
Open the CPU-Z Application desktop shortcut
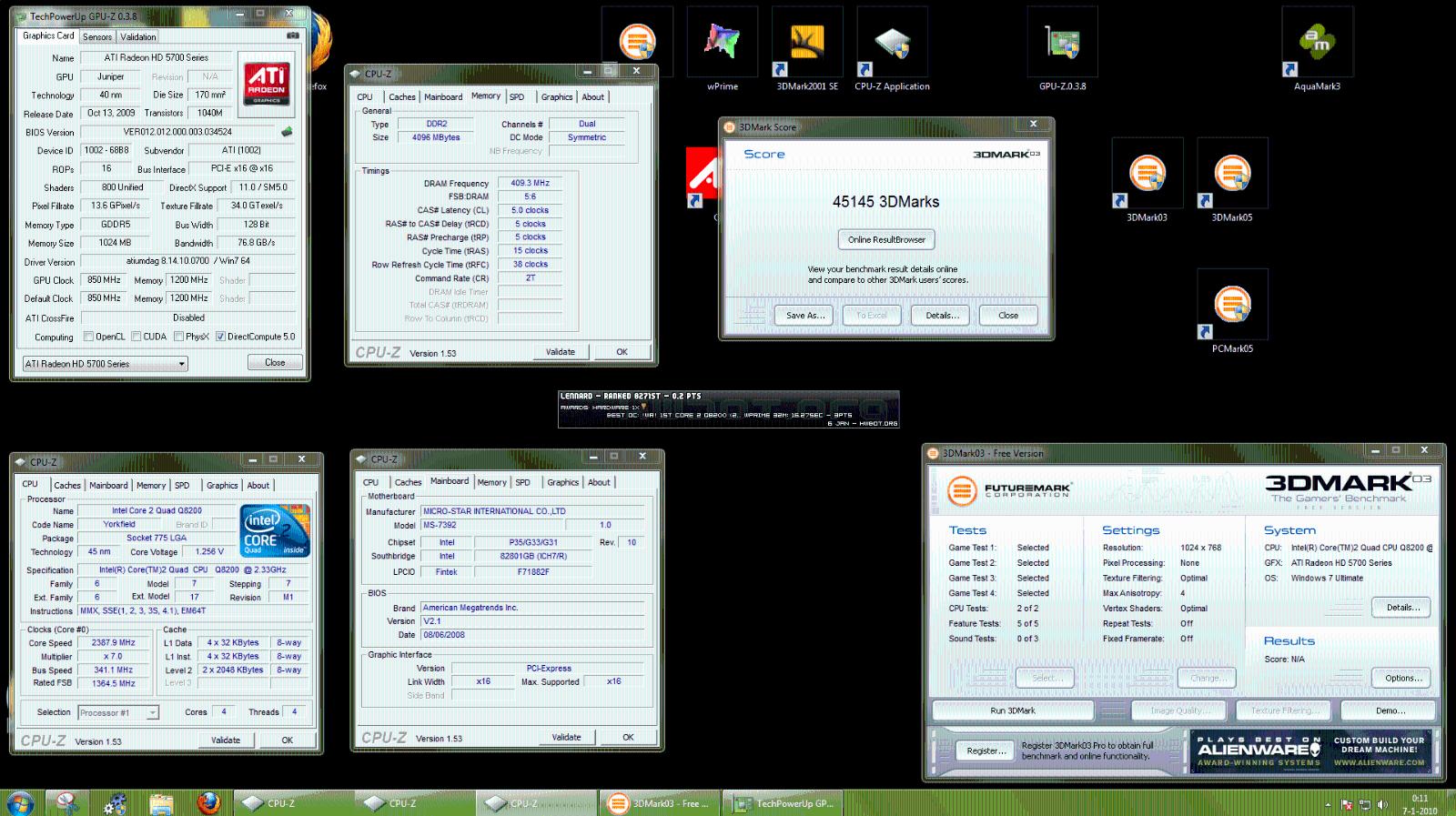pos(892,50)
